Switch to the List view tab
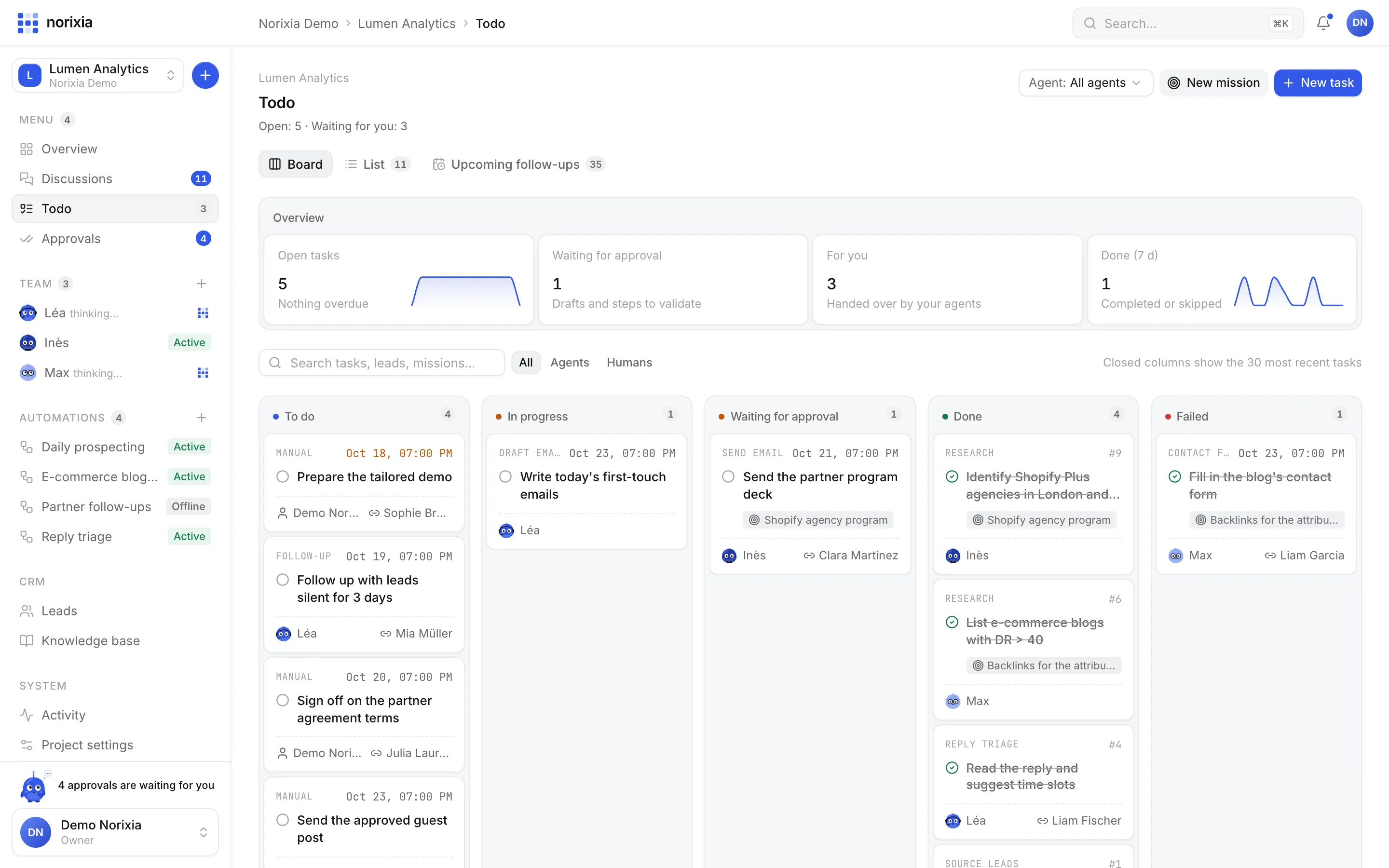1389x868 pixels. 377,164
